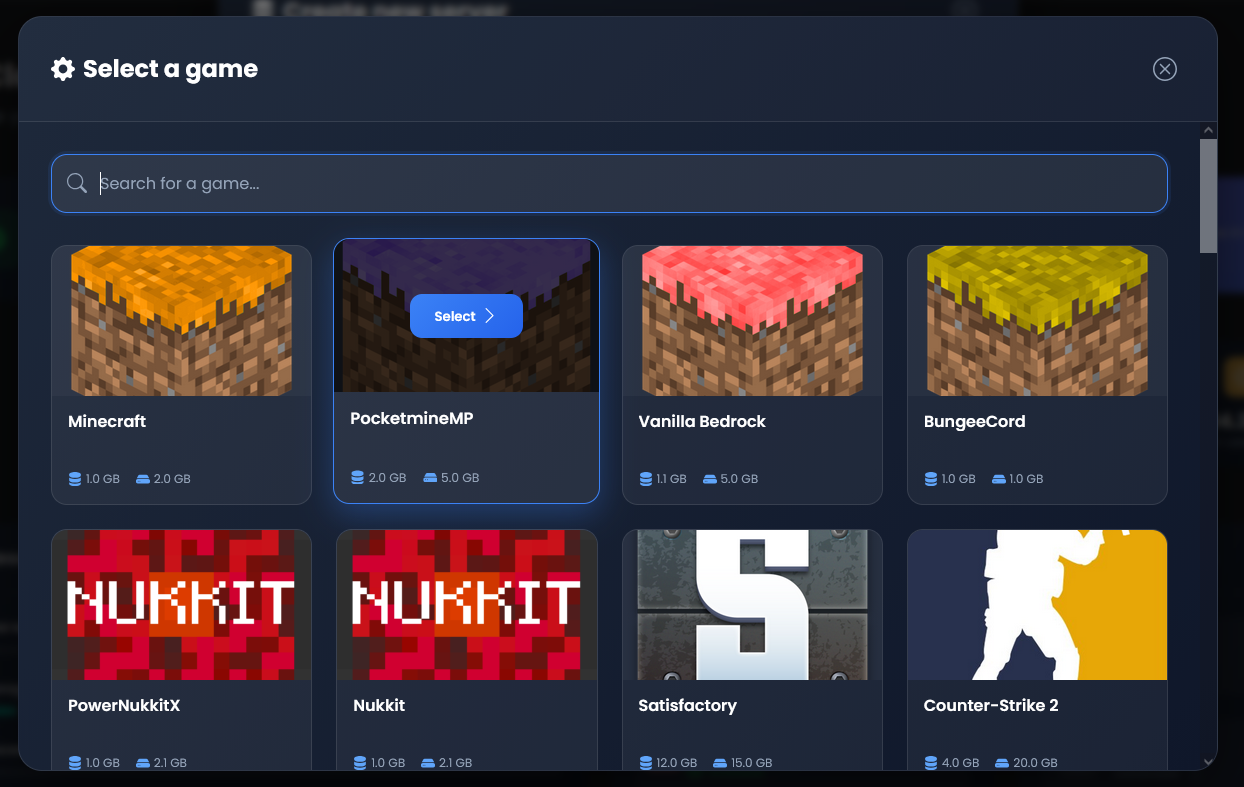The width and height of the screenshot is (1244, 787).
Task: Click the Minecraft grass block thumbnail
Action: [181, 321]
